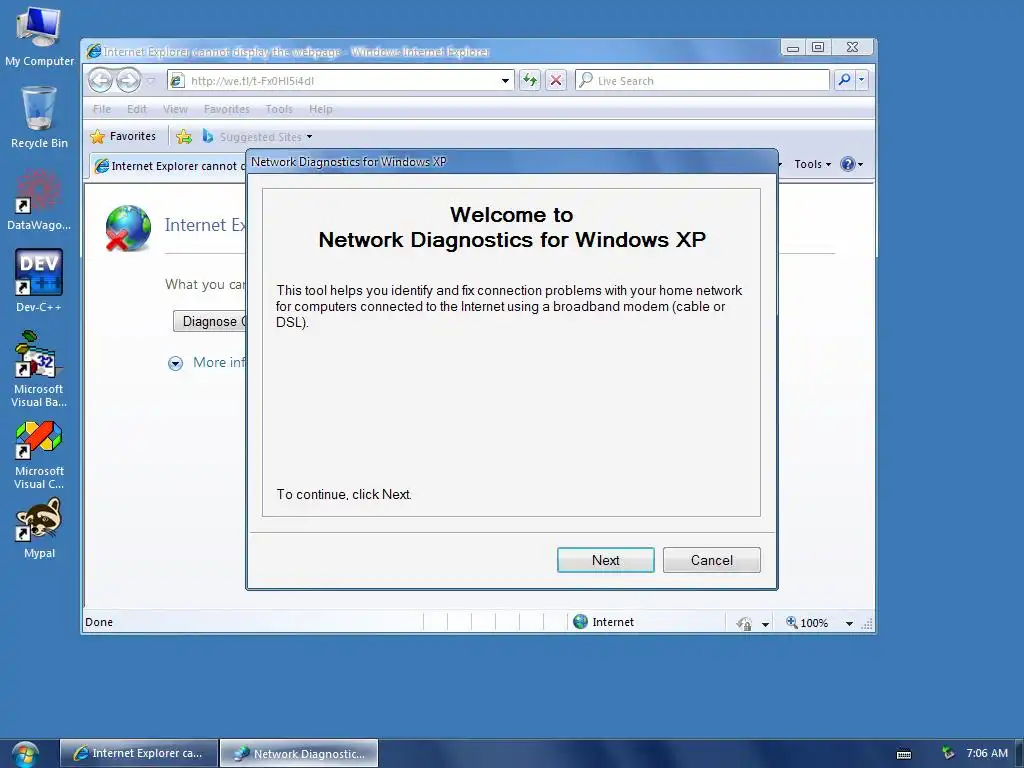Open the Favorites star button
Viewport: 1024px width, 768px height.
[x=123, y=136]
